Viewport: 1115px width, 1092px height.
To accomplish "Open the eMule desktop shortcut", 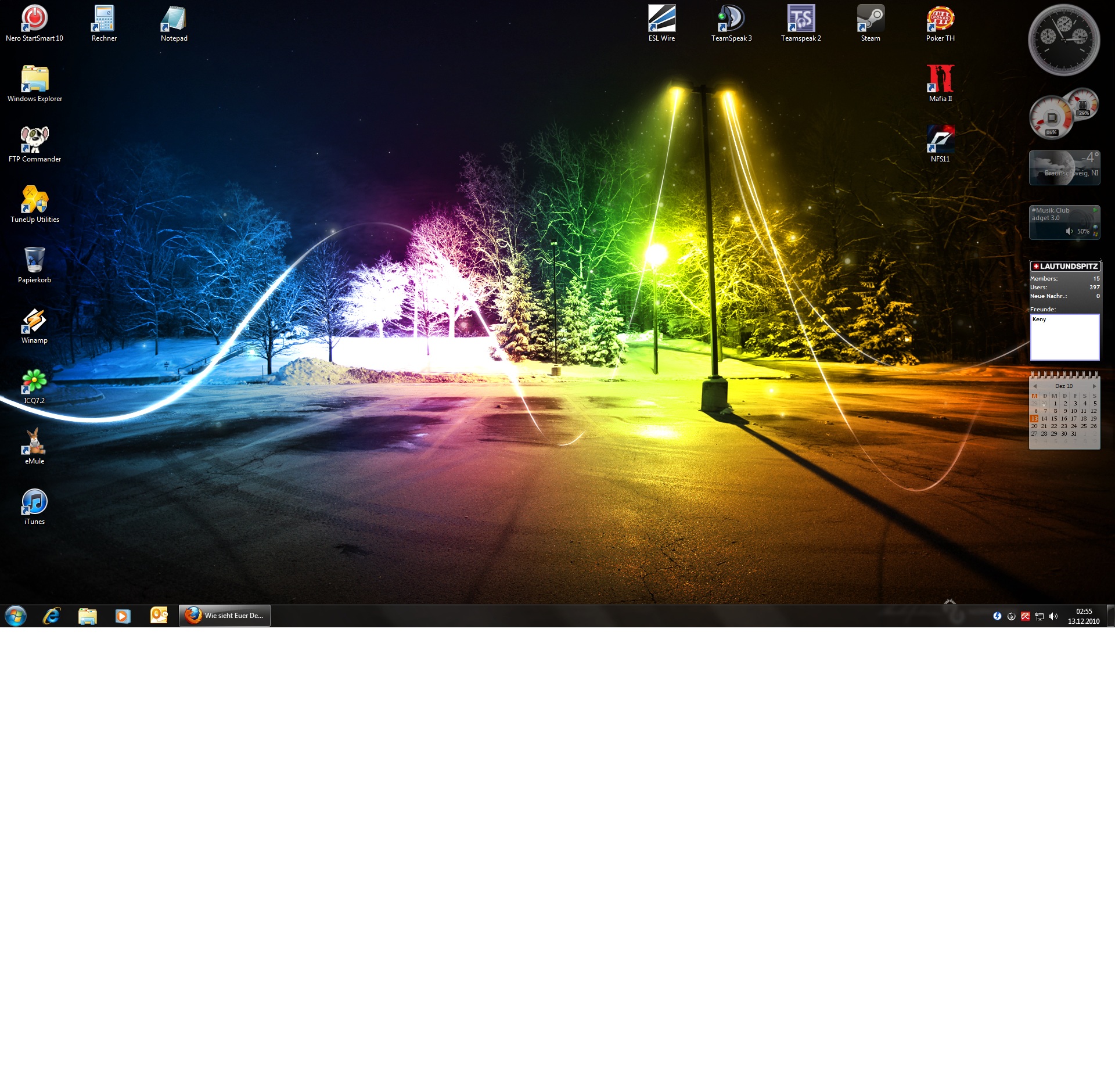I will tap(34, 442).
